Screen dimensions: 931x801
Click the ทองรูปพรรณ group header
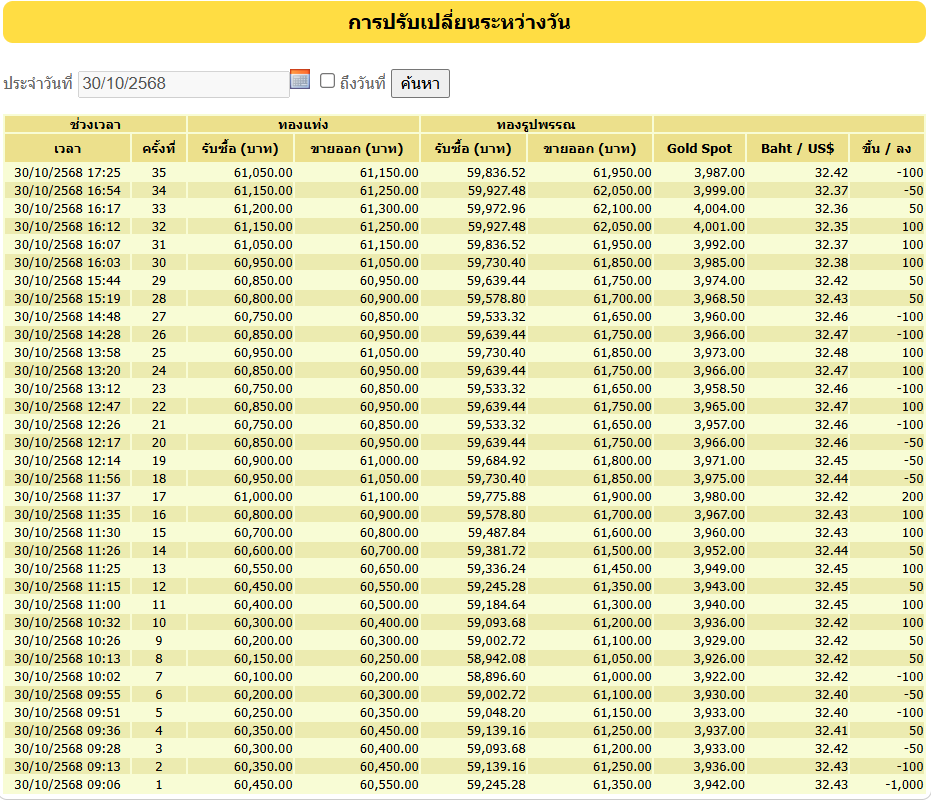[x=536, y=125]
